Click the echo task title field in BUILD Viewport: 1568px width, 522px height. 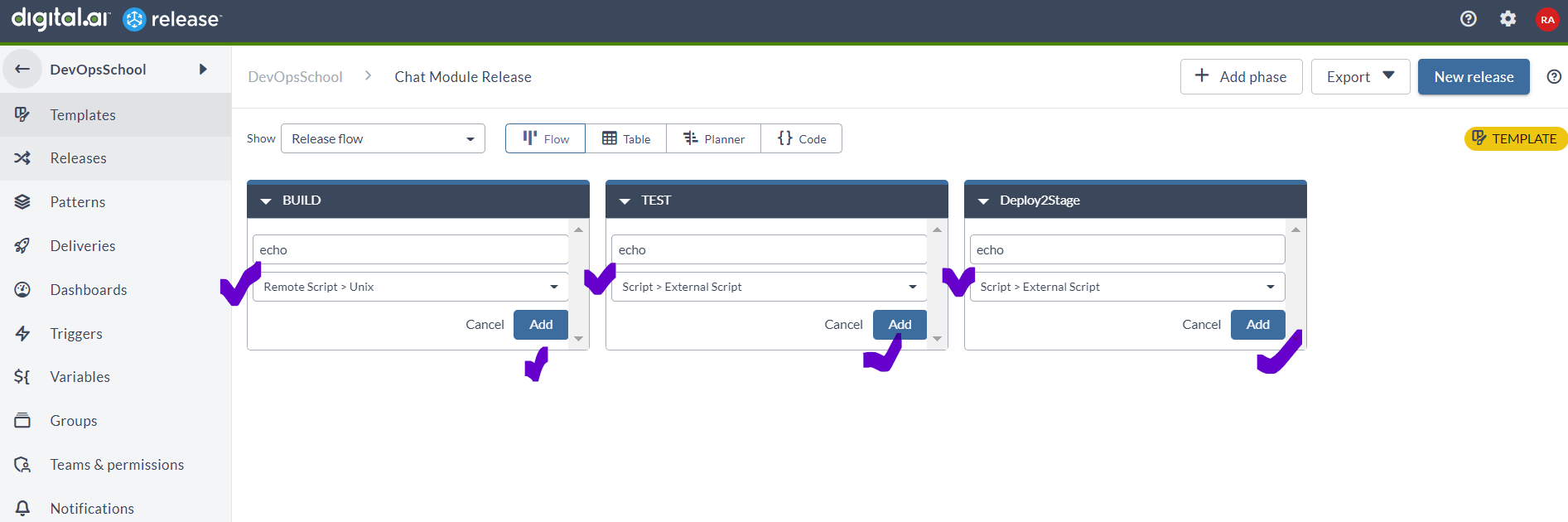pos(410,249)
